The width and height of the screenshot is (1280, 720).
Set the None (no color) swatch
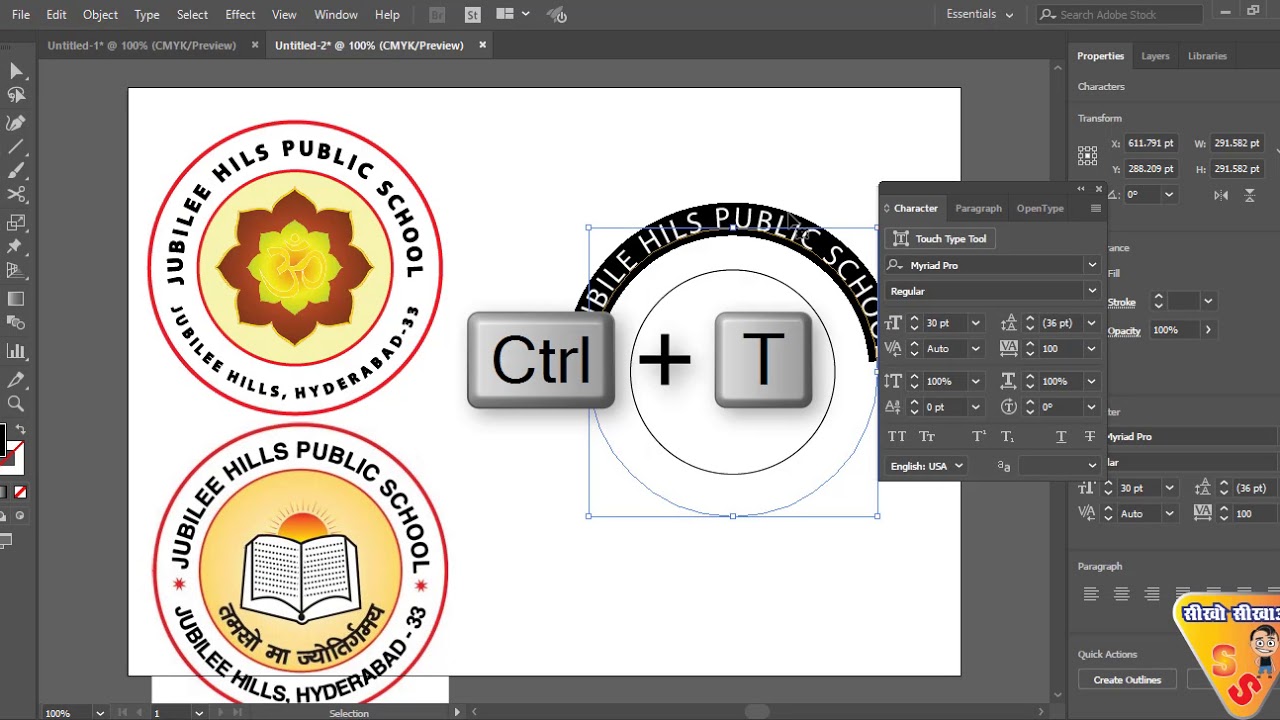tap(20, 492)
